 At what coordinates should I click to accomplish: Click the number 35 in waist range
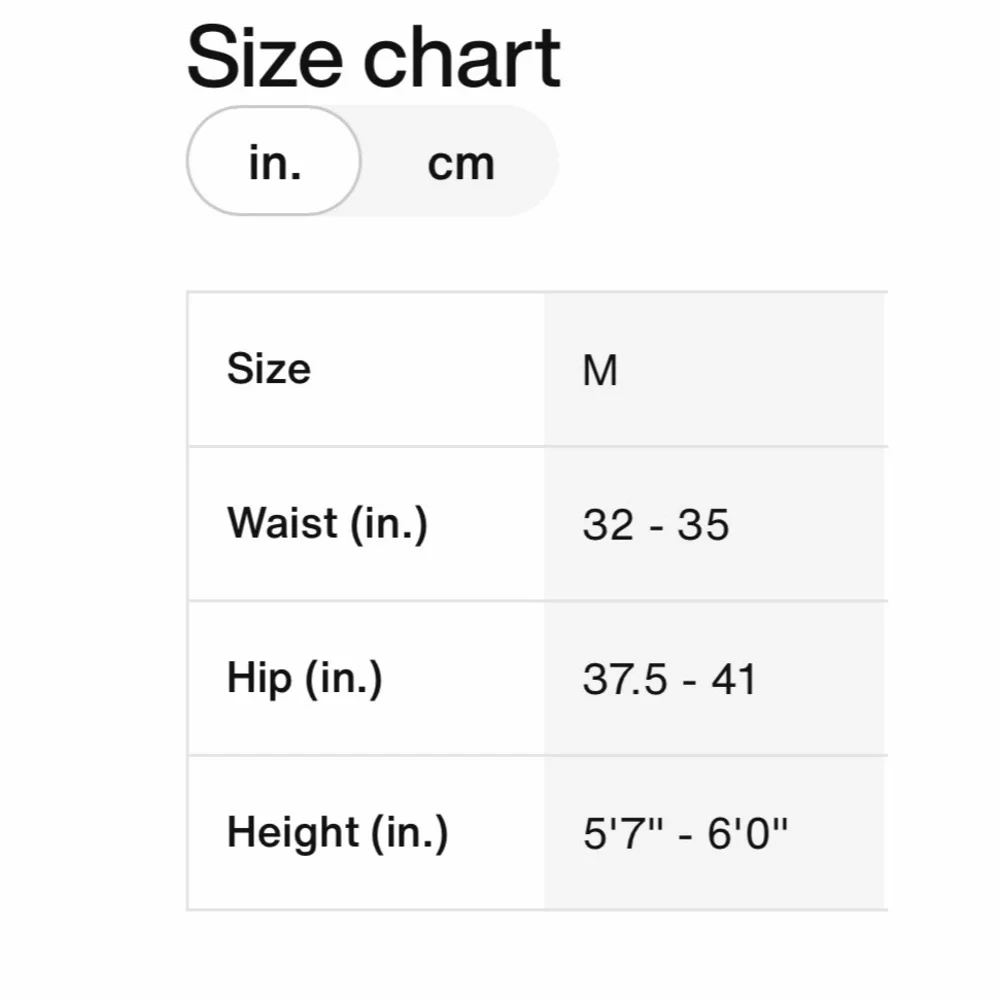click(x=703, y=525)
